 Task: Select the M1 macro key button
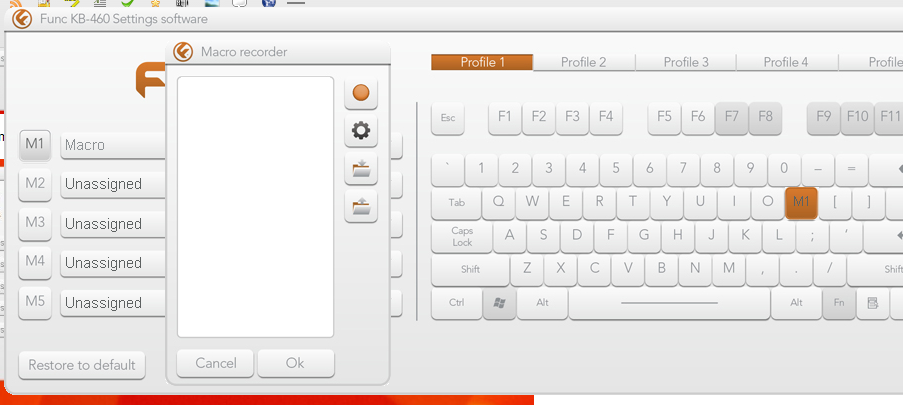pyautogui.click(x=35, y=144)
